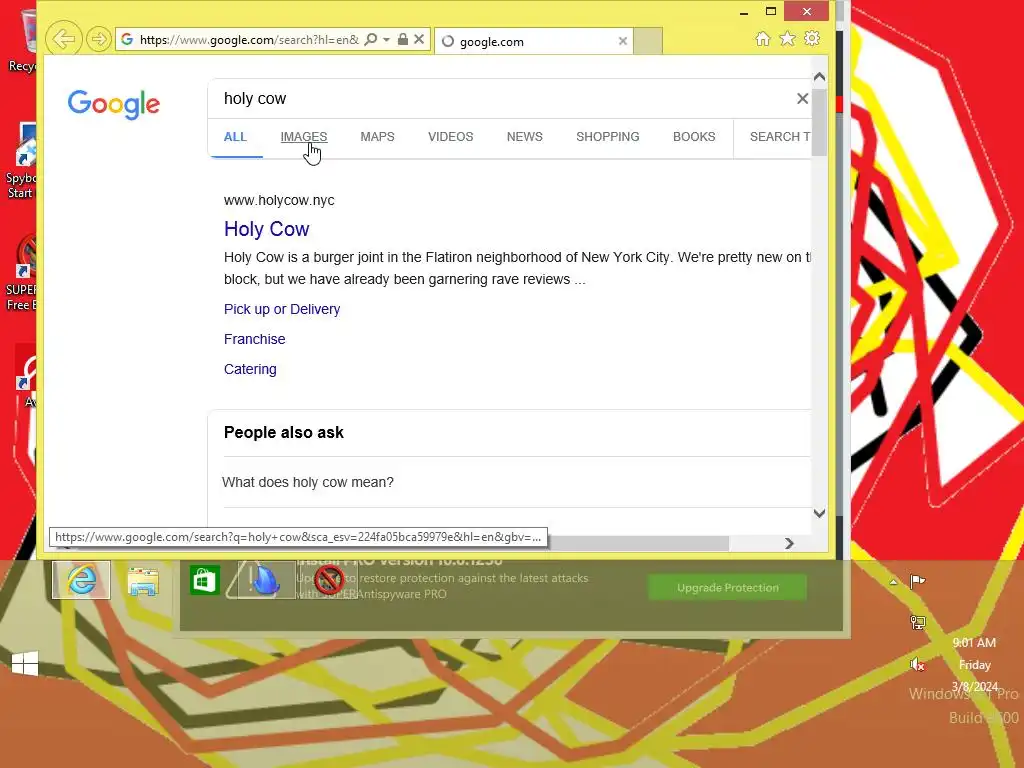
Task: Click the www.holycow.nyc URL text
Action: pyautogui.click(x=279, y=200)
